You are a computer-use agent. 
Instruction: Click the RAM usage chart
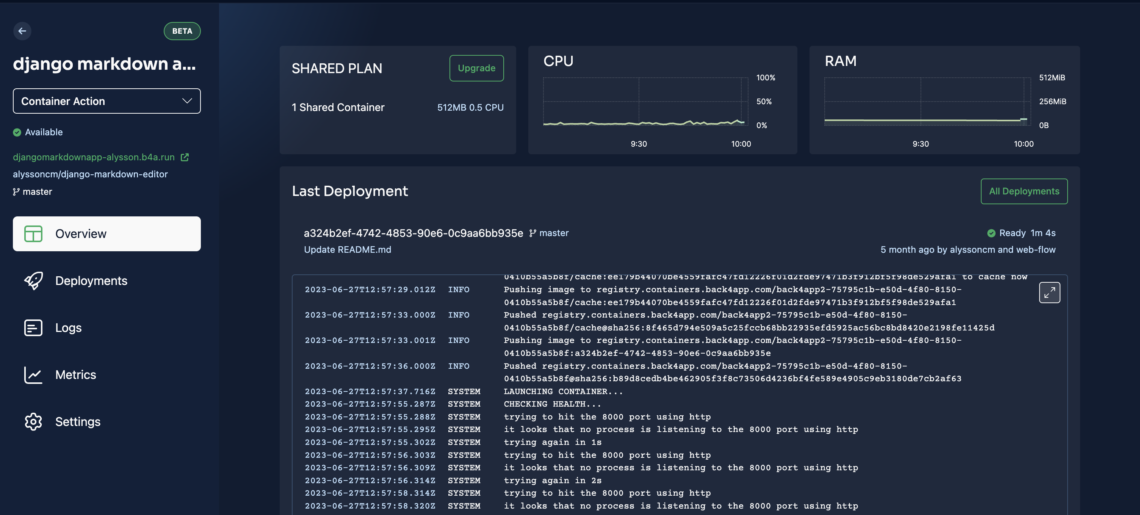926,101
